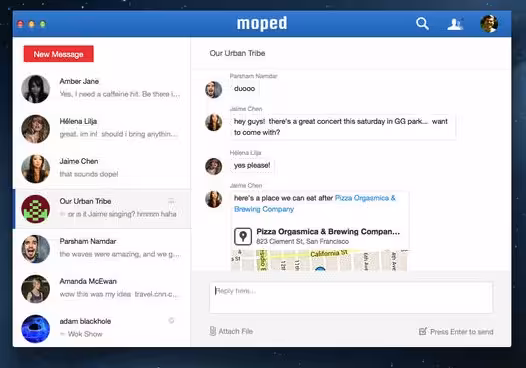Image resolution: width=526 pixels, height=368 pixels.
Task: Click Jaime Chen's sidebar avatar
Action: click(36, 169)
